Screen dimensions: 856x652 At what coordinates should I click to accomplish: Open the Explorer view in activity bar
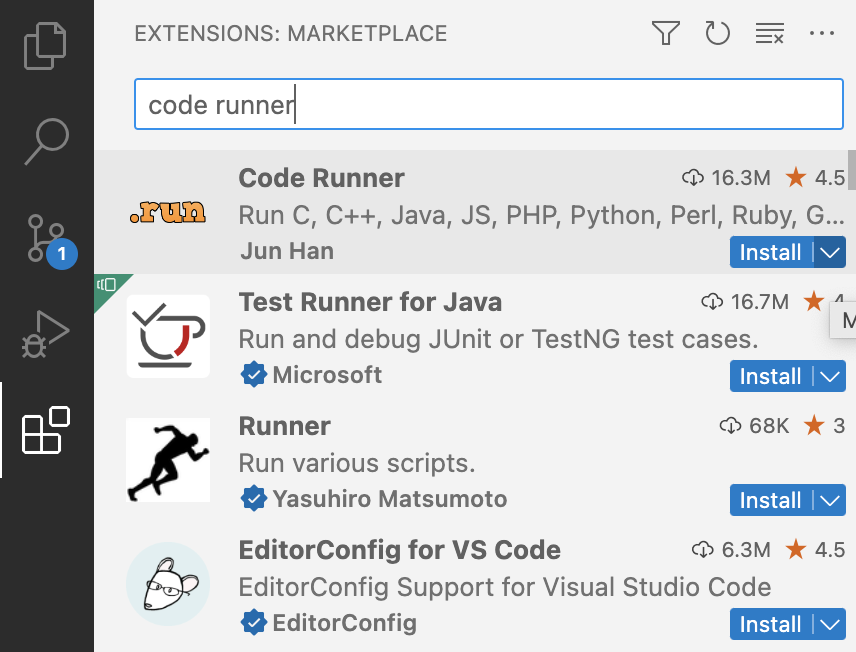coord(46,47)
